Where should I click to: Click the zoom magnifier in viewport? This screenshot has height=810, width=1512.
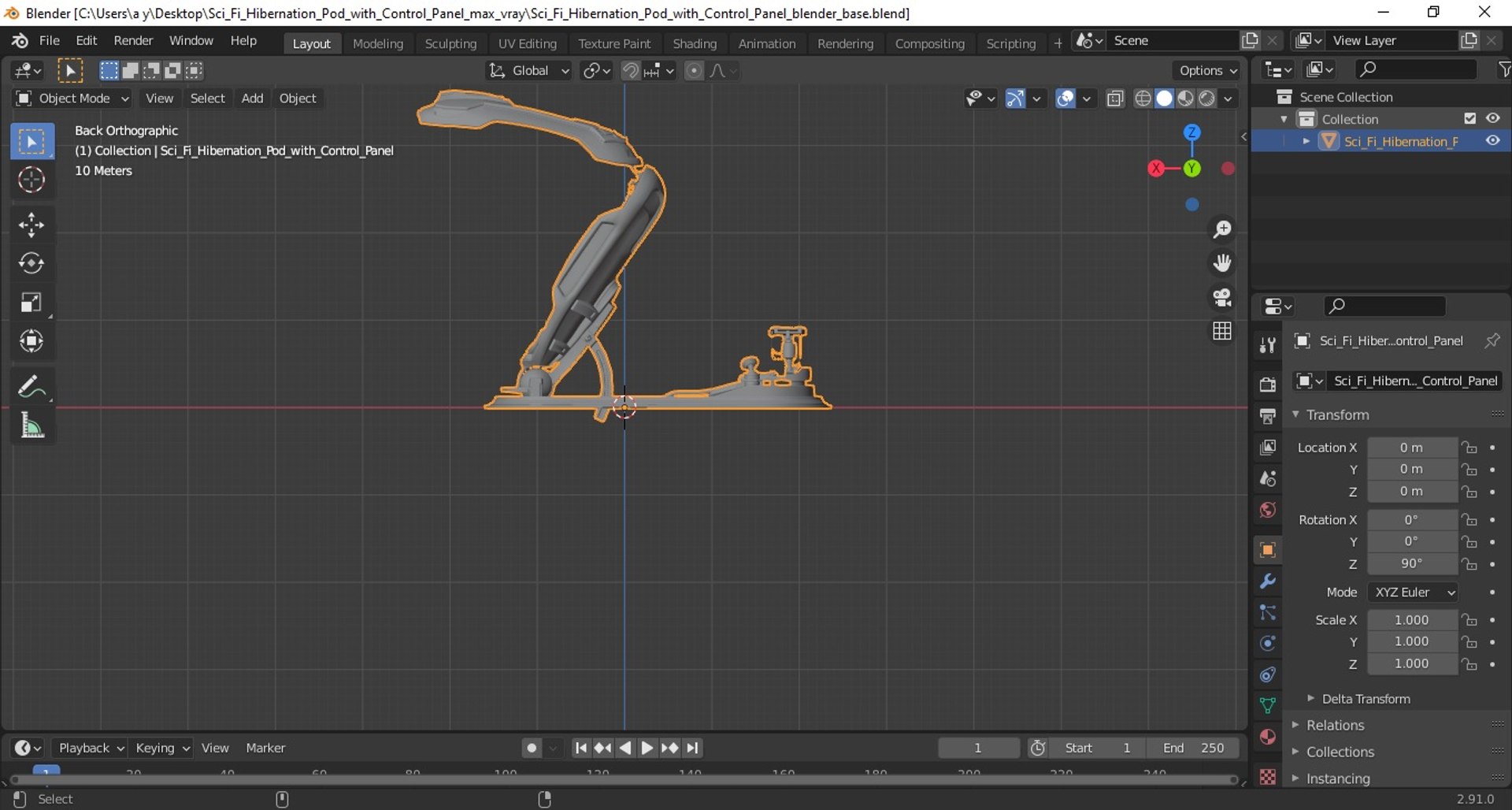(x=1222, y=229)
